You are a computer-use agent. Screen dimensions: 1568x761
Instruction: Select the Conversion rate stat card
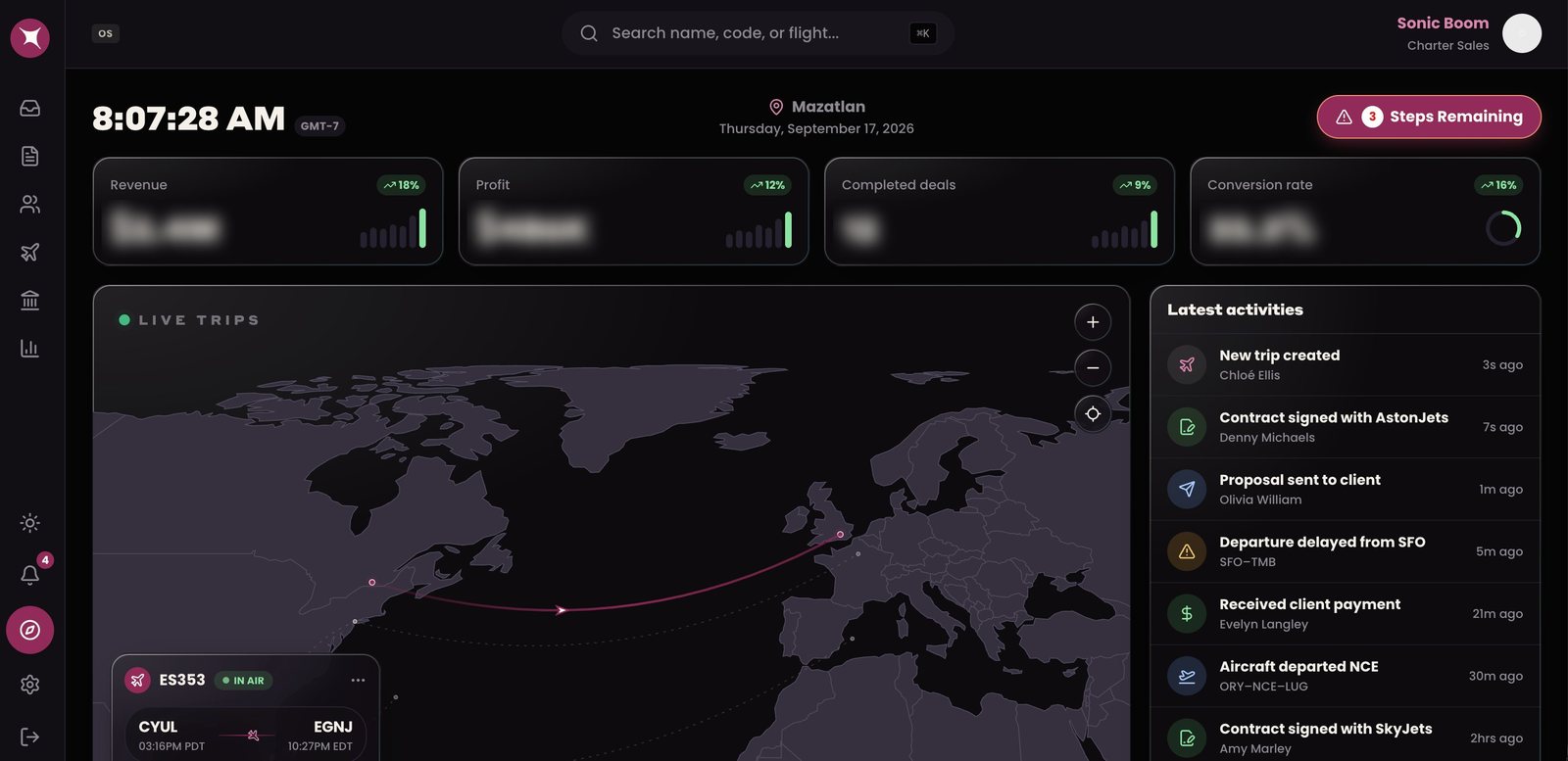click(x=1365, y=212)
